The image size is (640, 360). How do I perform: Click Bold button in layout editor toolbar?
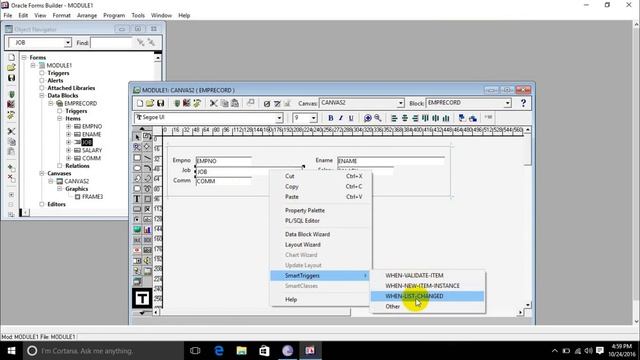point(330,118)
